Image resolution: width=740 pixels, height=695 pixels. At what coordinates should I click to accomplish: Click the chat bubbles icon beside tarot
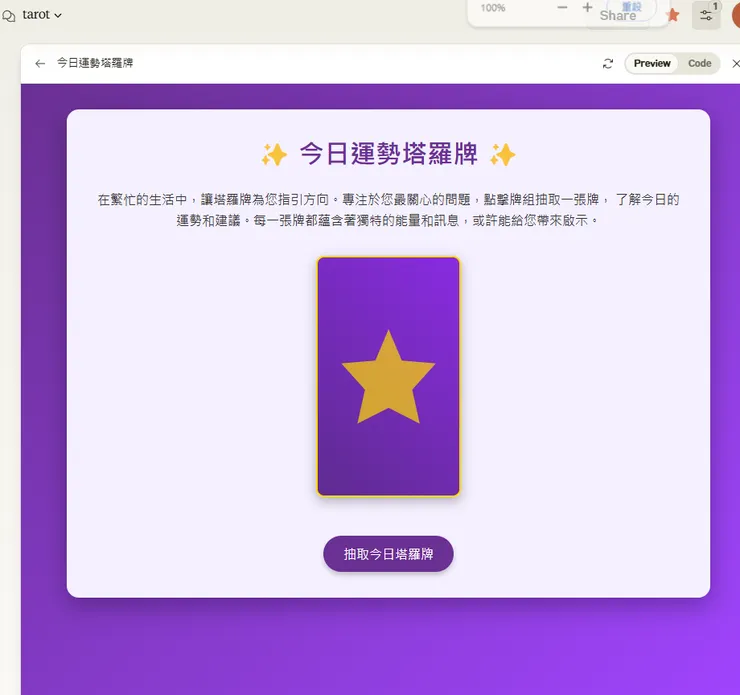coord(8,16)
